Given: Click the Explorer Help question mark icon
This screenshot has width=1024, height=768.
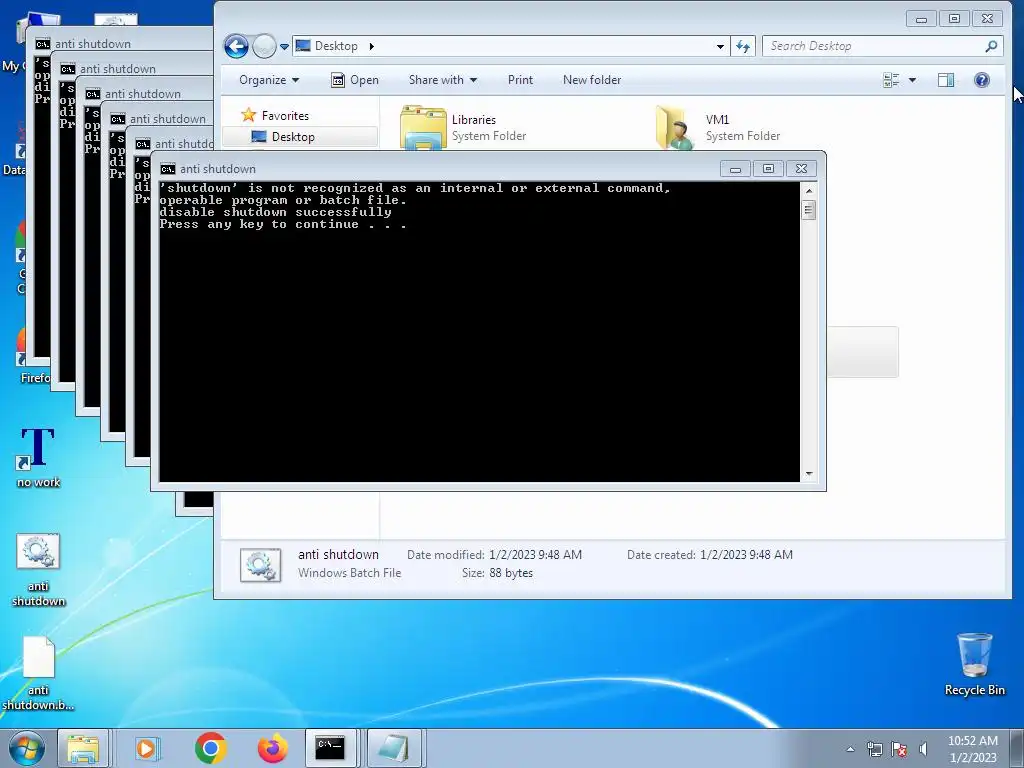Looking at the screenshot, I should pyautogui.click(x=982, y=80).
